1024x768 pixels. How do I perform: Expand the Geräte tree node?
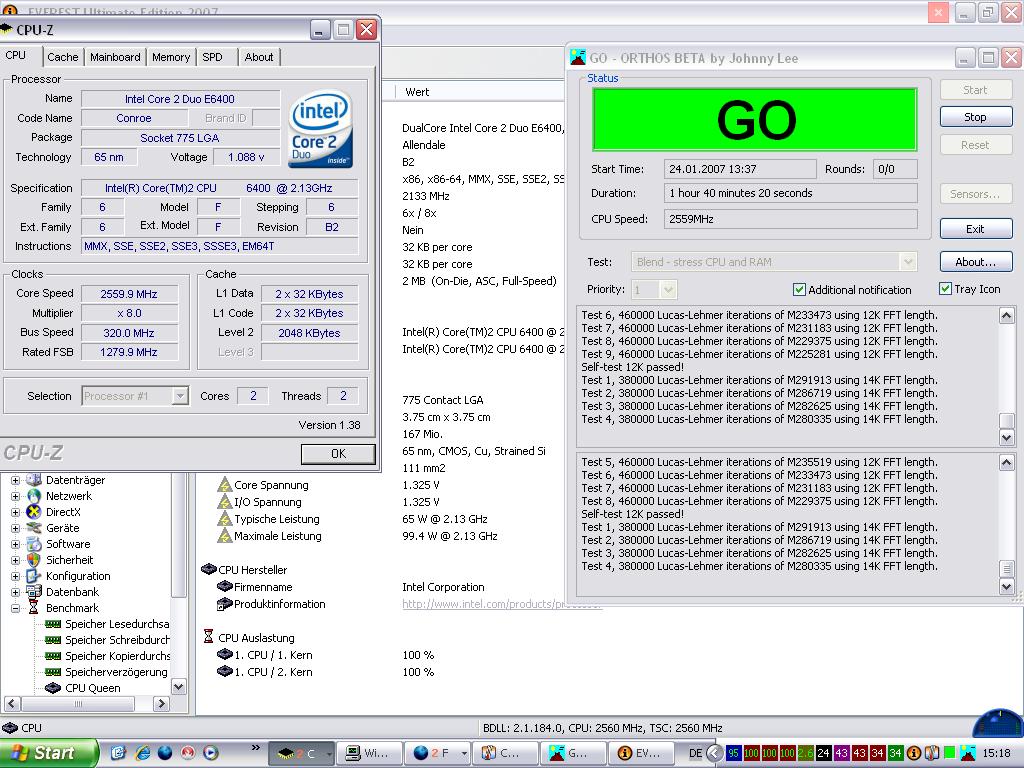click(x=15, y=528)
